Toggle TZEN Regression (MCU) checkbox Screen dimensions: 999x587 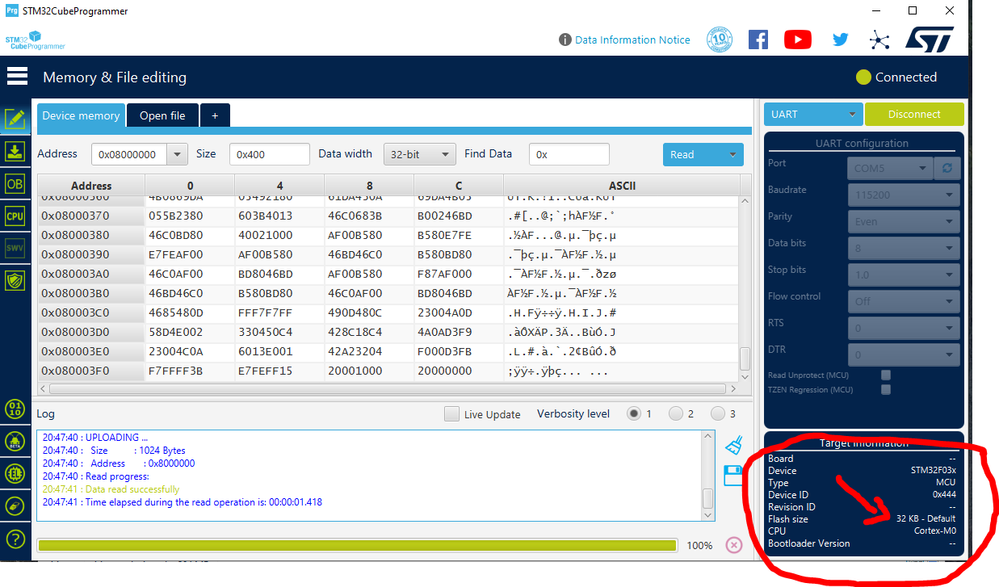886,389
